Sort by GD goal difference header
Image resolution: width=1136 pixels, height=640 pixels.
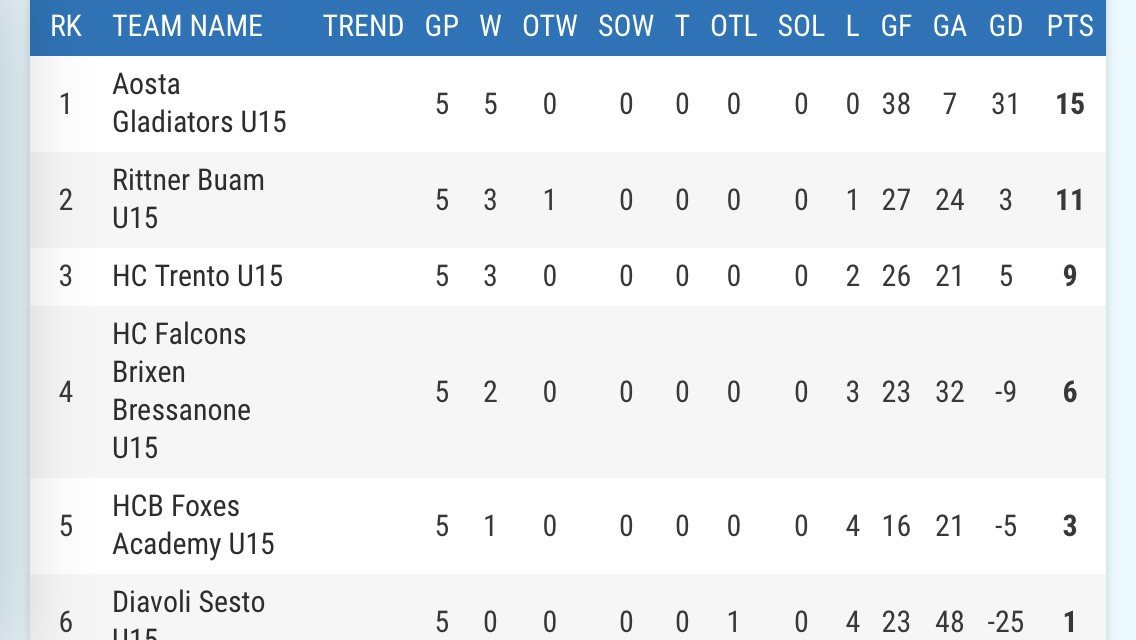[x=1006, y=26]
